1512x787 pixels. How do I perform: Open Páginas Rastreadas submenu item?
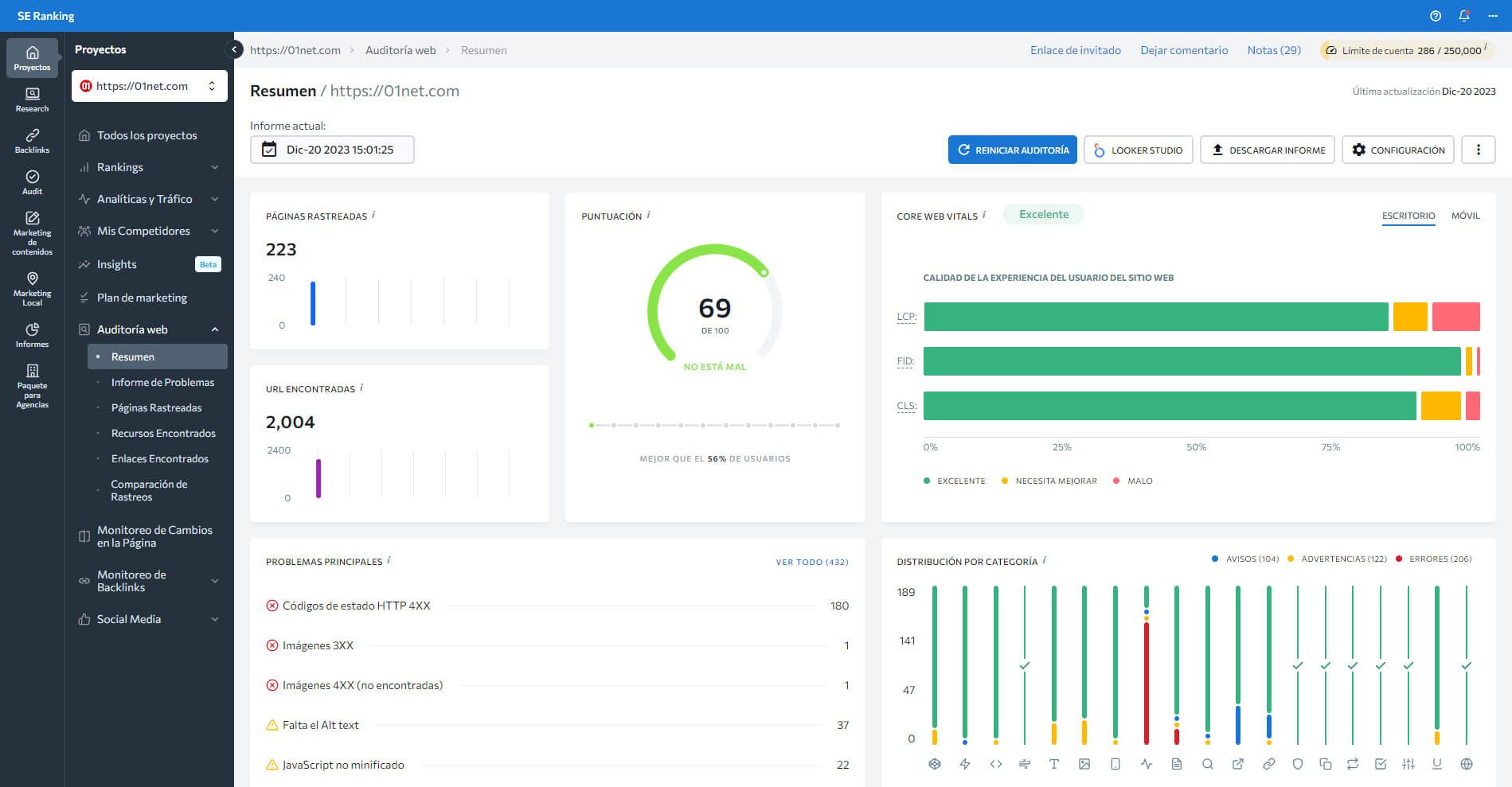pyautogui.click(x=158, y=407)
